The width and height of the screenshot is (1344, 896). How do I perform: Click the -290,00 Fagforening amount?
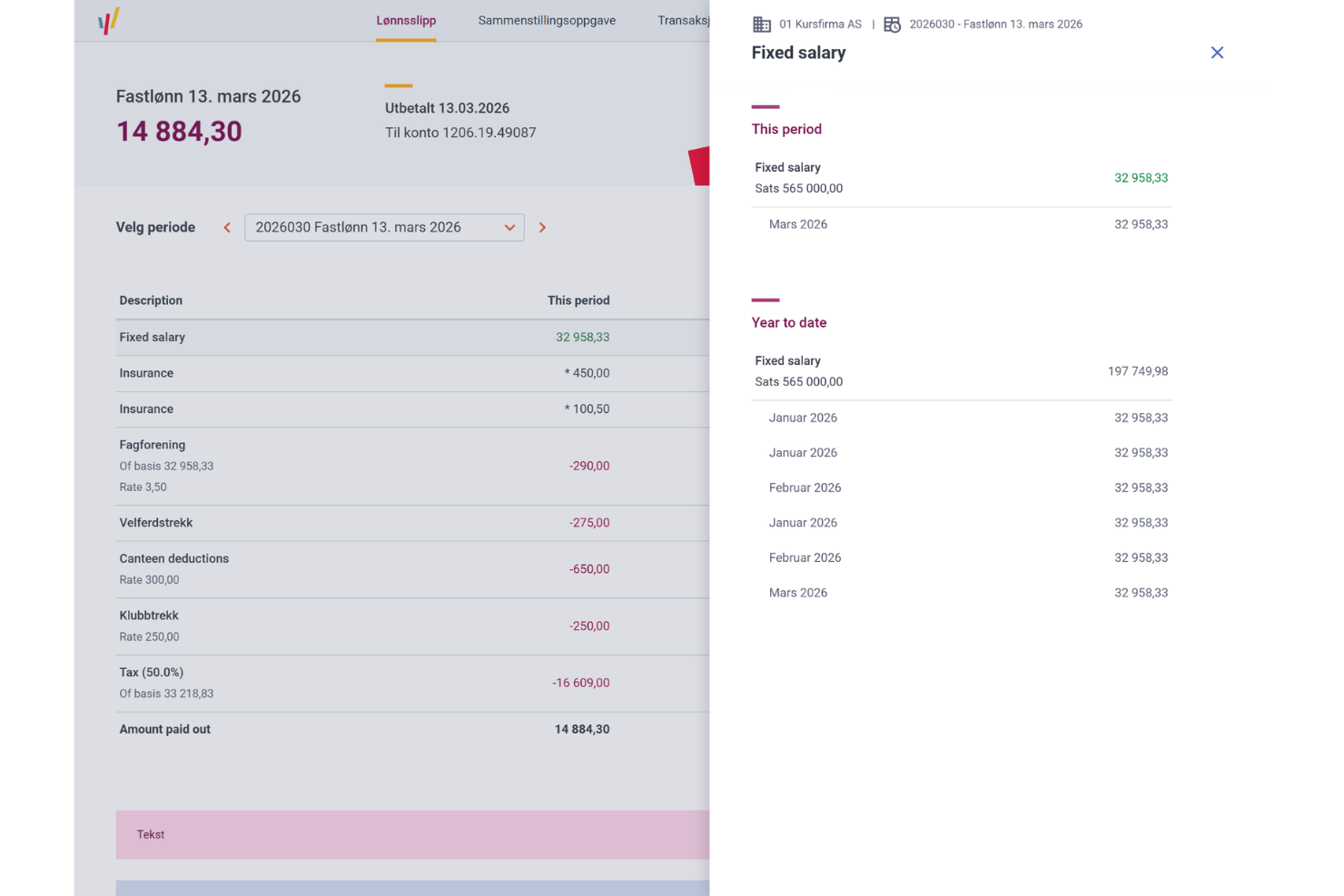(x=589, y=466)
